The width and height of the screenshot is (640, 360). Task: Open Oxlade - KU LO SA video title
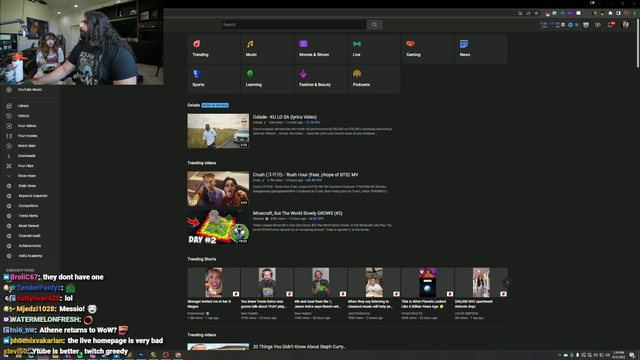pos(284,117)
